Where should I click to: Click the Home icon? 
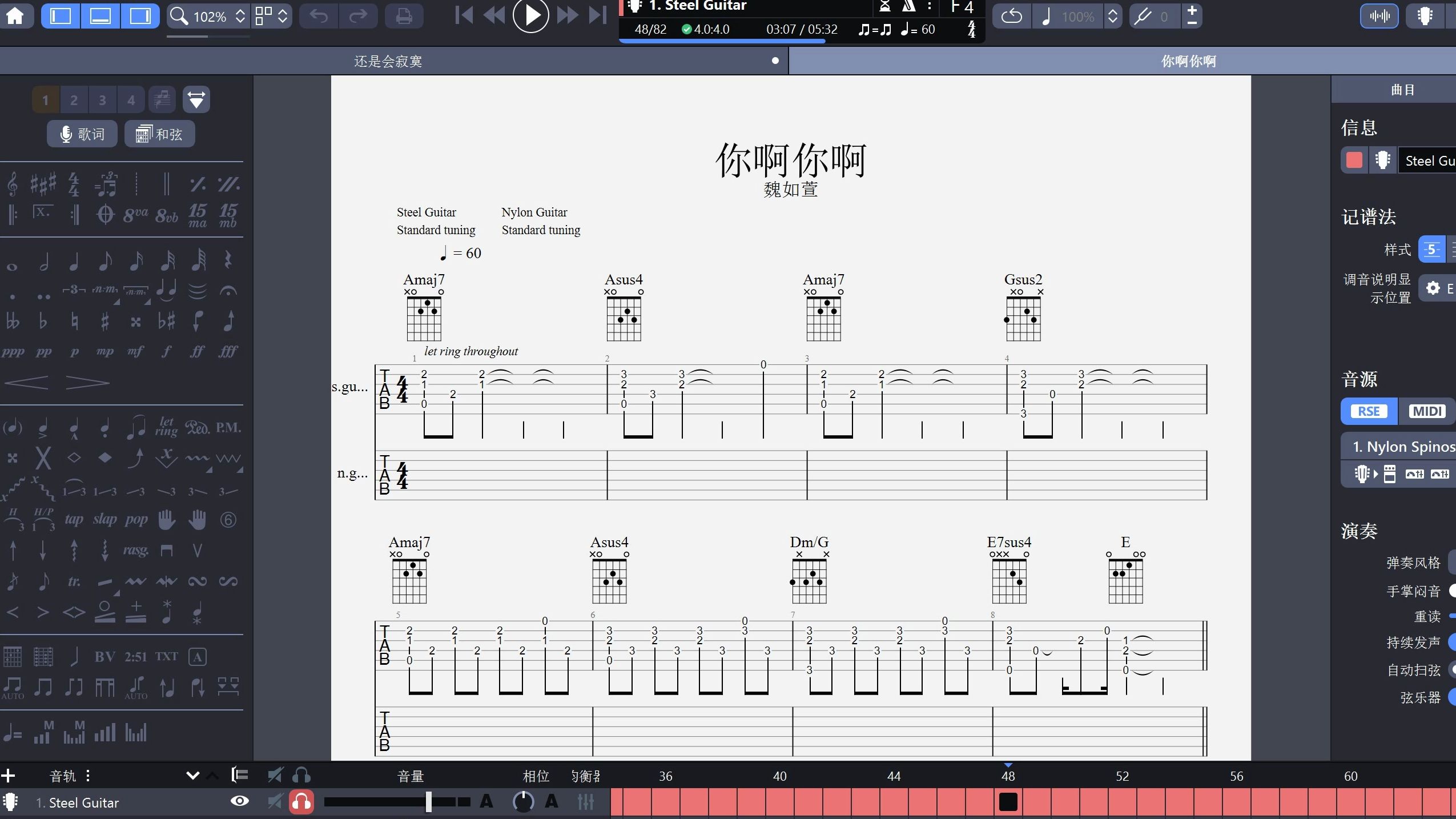click(x=15, y=15)
